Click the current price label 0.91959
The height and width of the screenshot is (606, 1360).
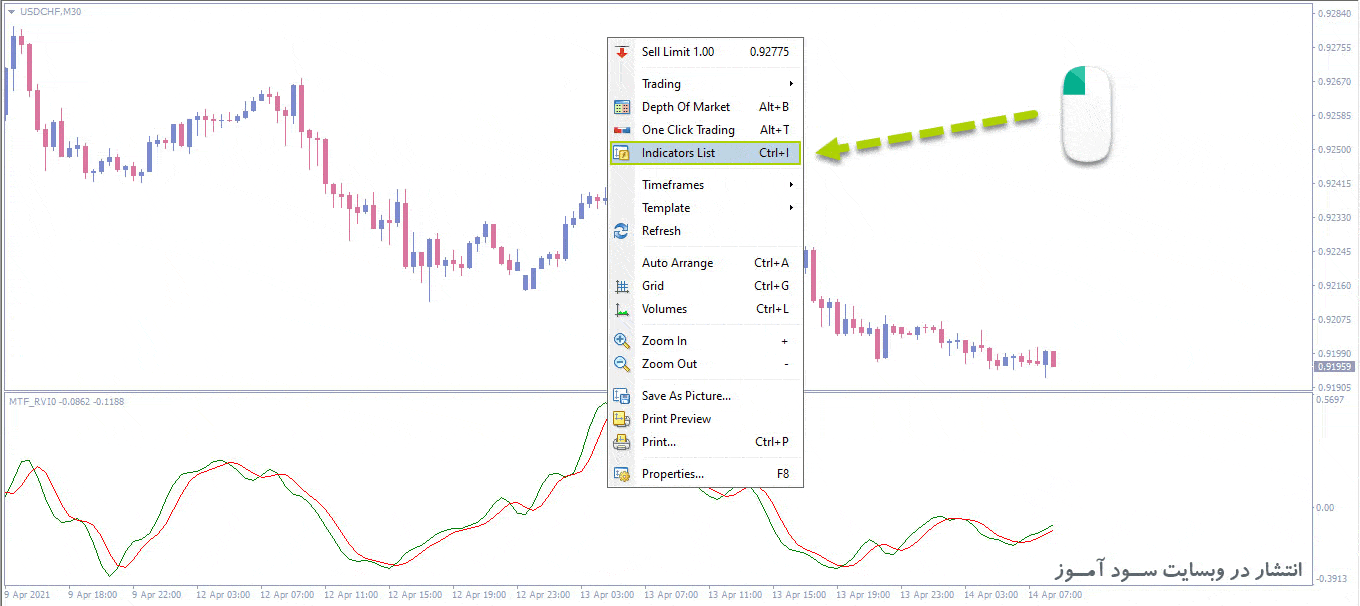1334,367
